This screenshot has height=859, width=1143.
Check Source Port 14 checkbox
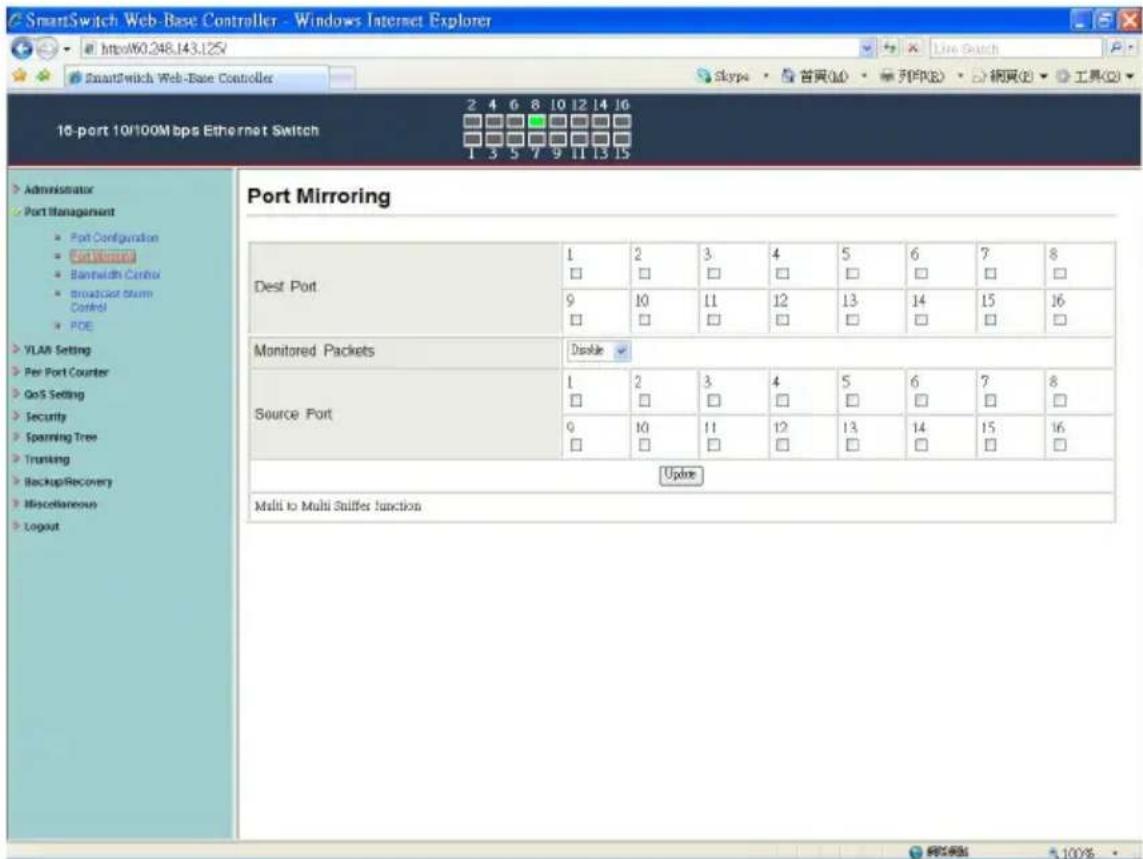921,445
